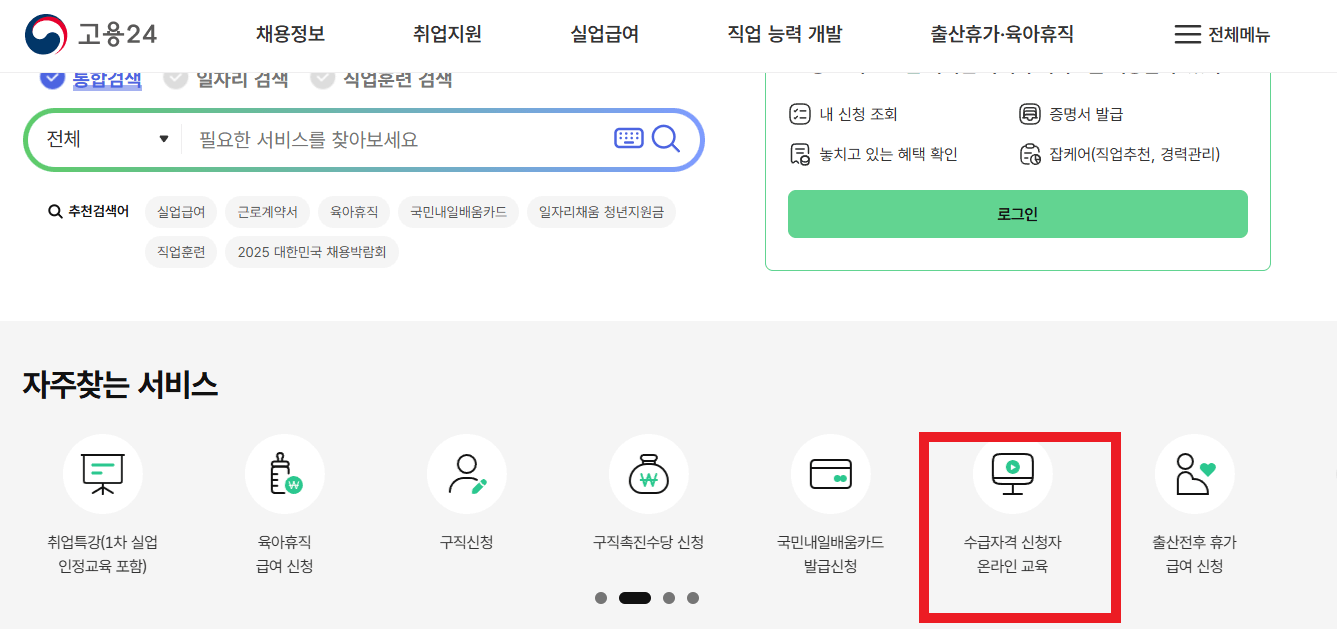Select the 취업특강 presentation board icon
1337x631 pixels.
click(x=103, y=474)
